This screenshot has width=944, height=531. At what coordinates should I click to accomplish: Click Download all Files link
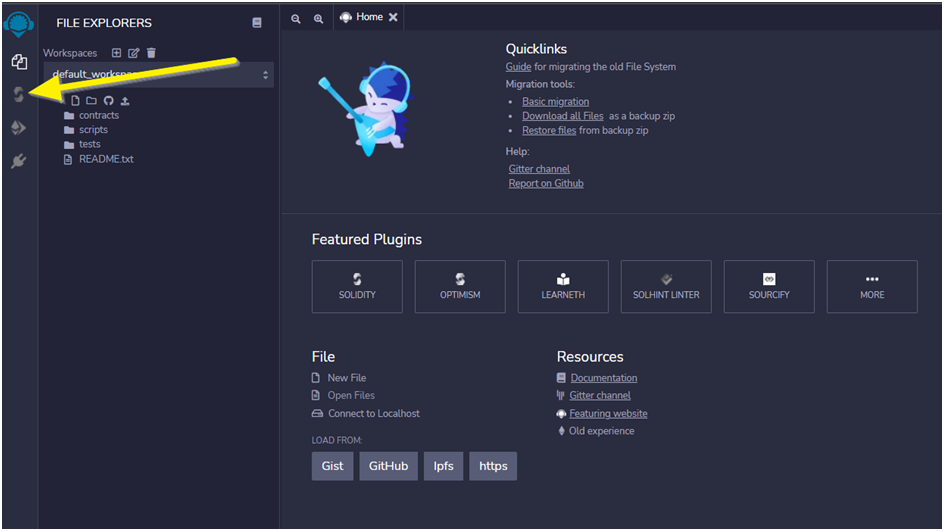[x=562, y=116]
